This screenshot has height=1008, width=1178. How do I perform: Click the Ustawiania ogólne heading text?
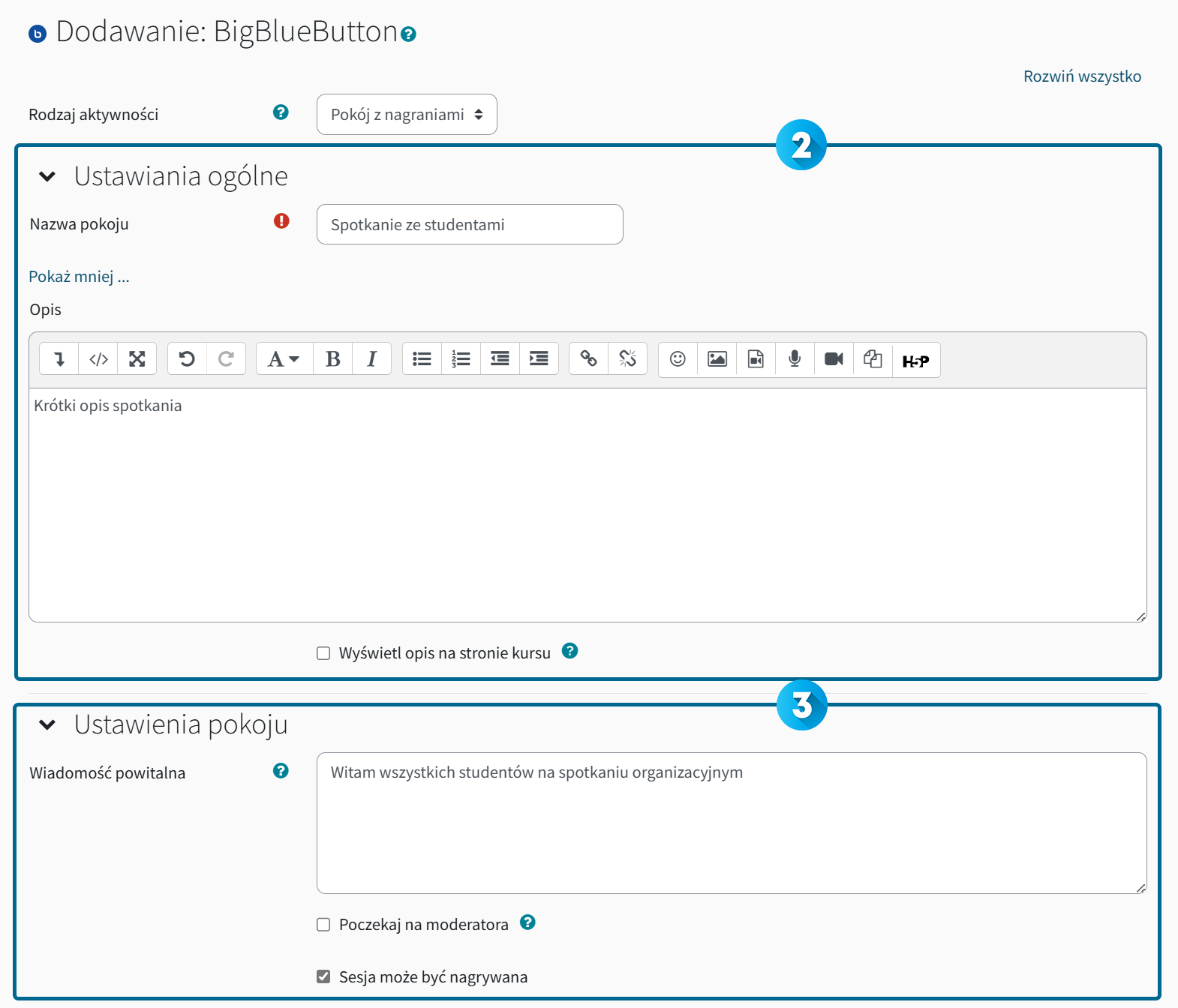point(181,176)
